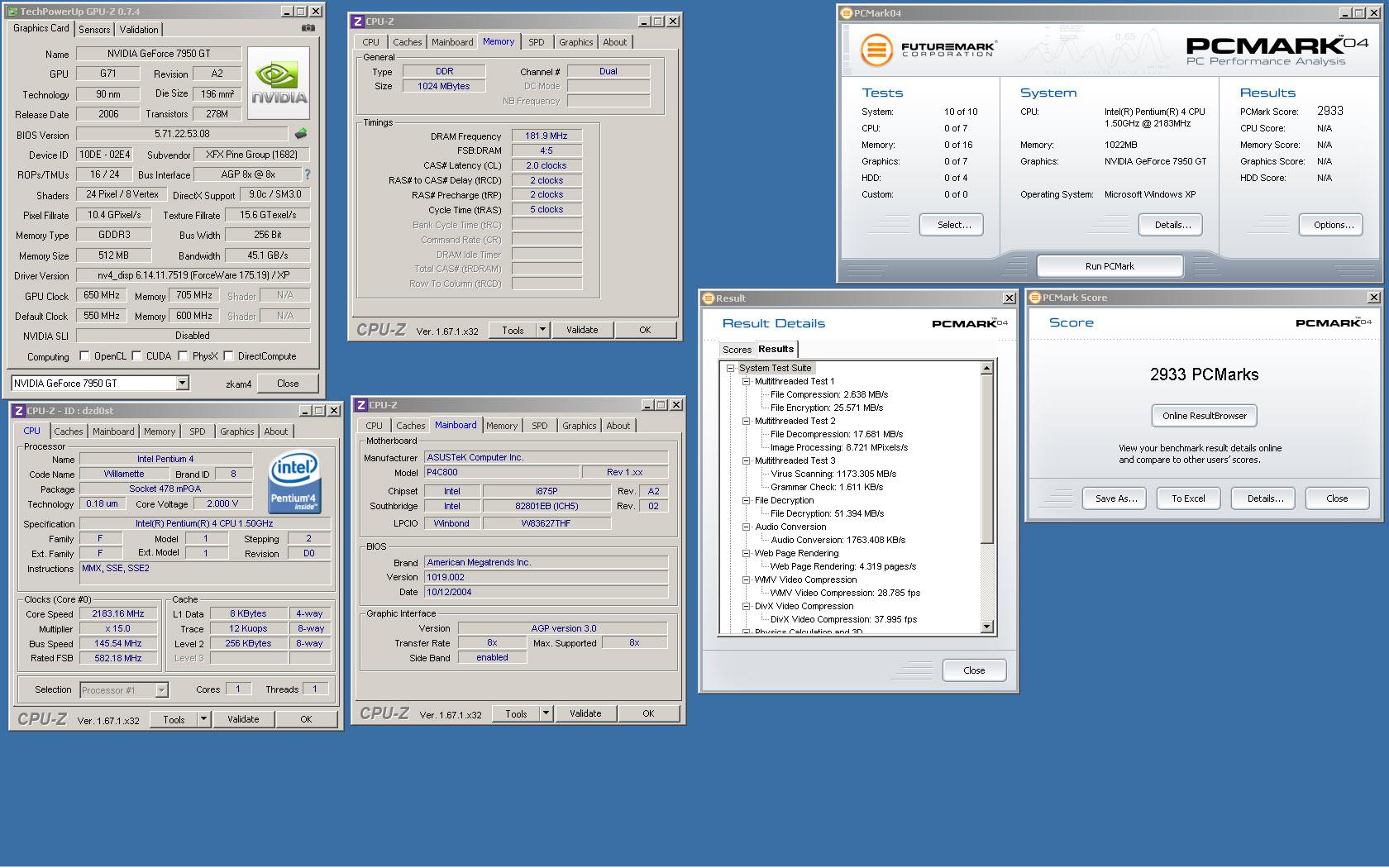Click the Result window title bar icon
This screenshot has height=868, width=1389.
coord(708,298)
